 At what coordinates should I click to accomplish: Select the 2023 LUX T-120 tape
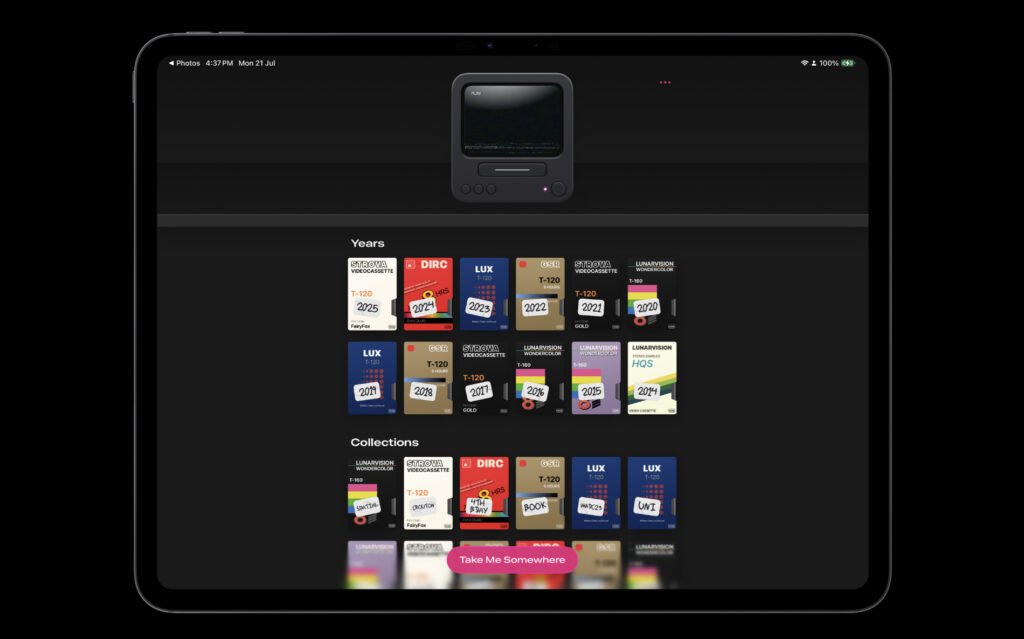(x=481, y=292)
